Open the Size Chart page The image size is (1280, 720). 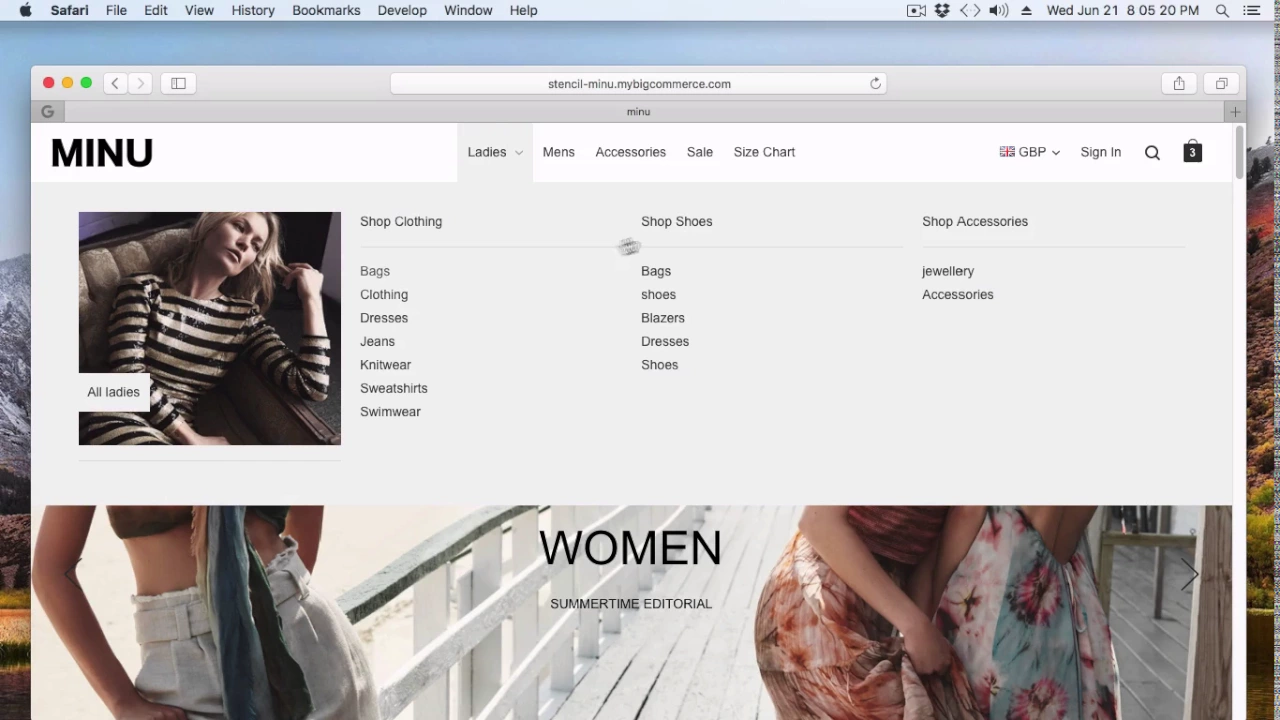(764, 152)
